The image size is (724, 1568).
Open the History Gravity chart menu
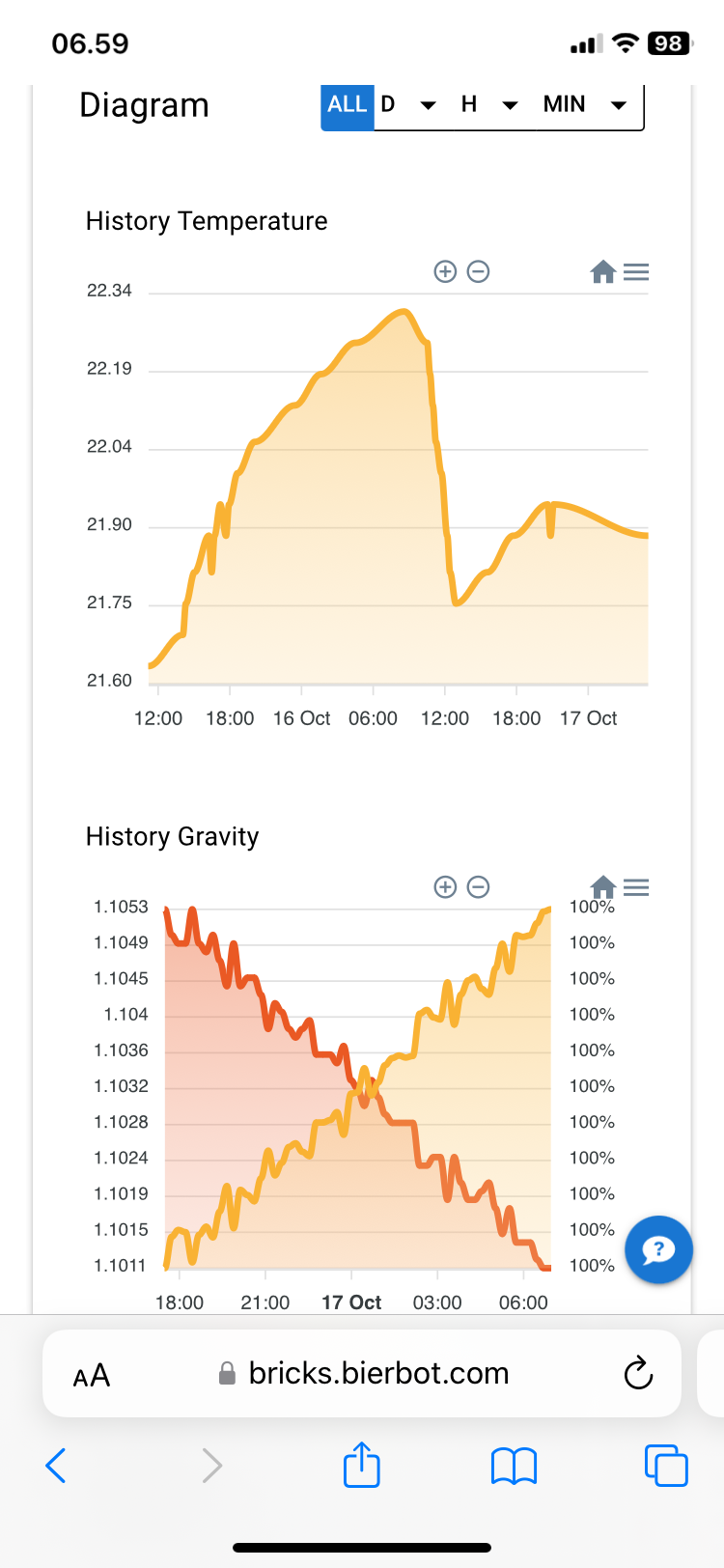coord(636,886)
